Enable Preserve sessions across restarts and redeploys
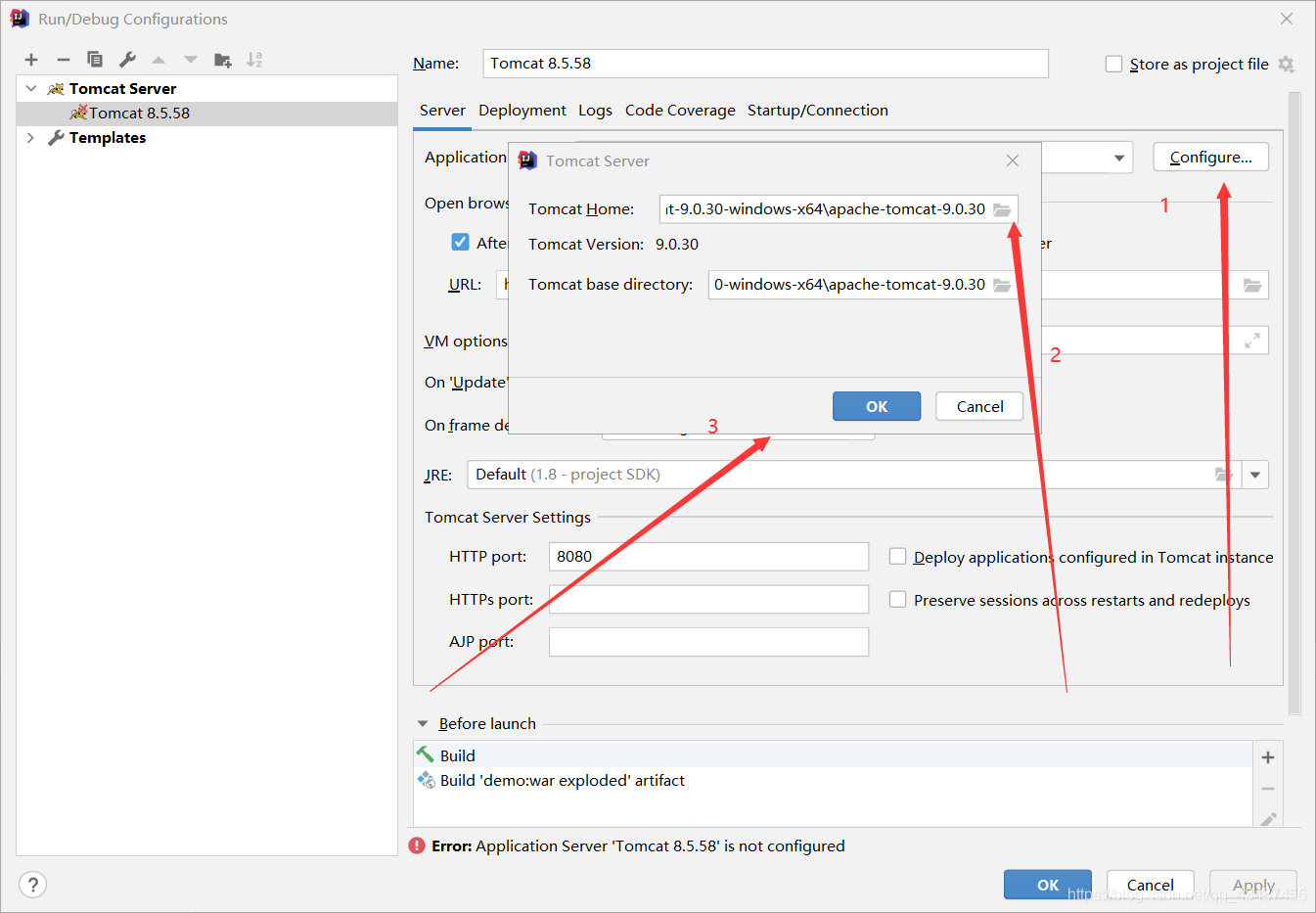This screenshot has height=913, width=1316. click(897, 600)
